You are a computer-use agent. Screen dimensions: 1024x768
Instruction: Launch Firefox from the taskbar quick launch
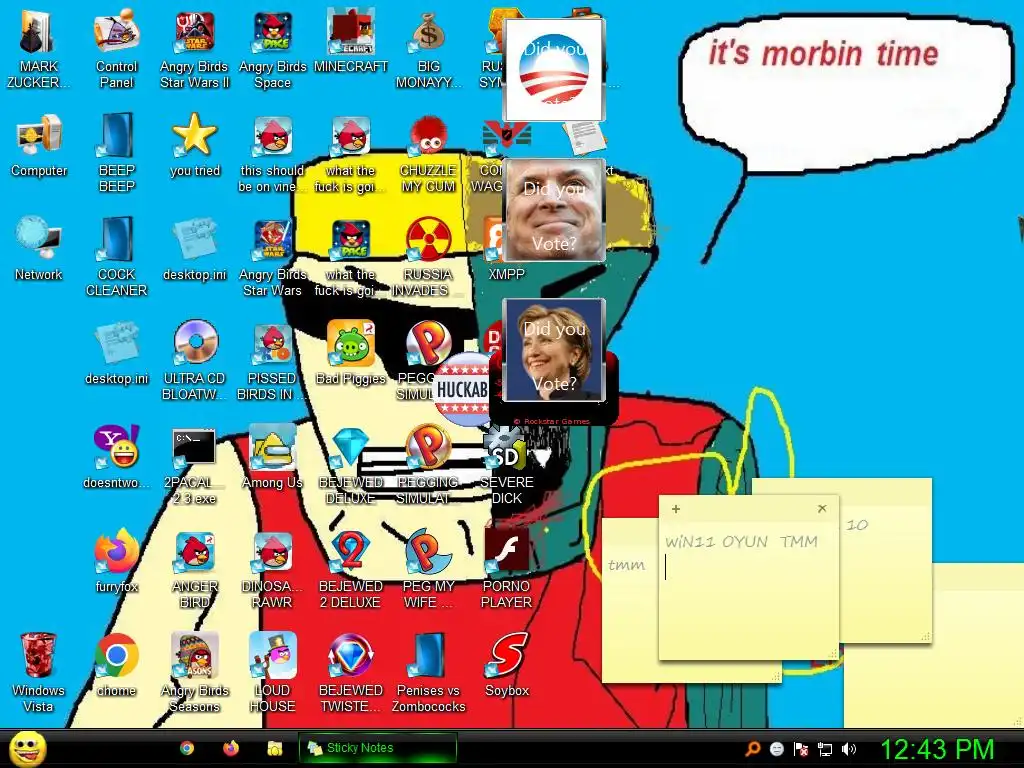[x=231, y=748]
